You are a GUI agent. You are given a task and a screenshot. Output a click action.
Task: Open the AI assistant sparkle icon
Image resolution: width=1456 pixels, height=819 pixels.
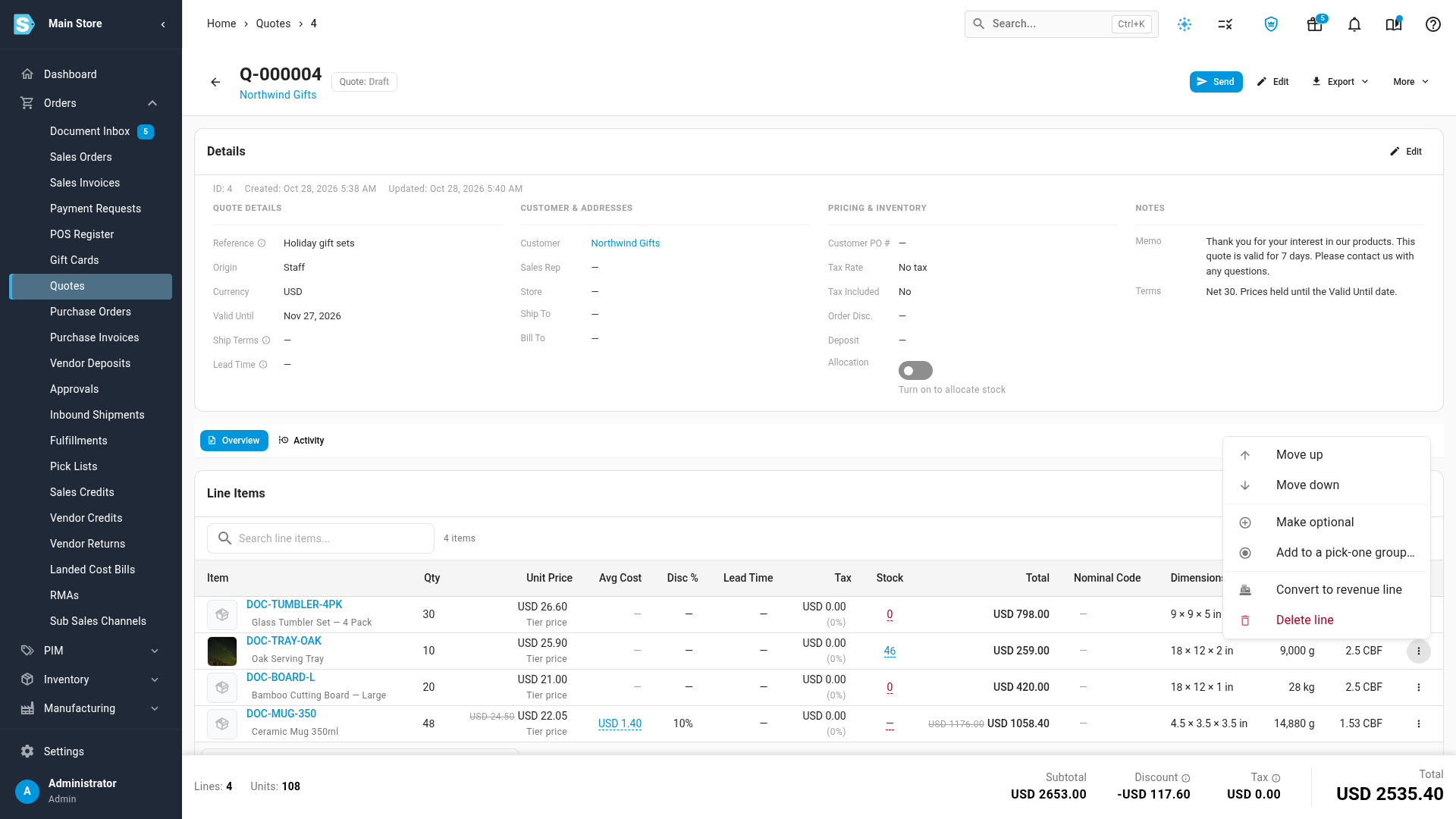pyautogui.click(x=1185, y=24)
